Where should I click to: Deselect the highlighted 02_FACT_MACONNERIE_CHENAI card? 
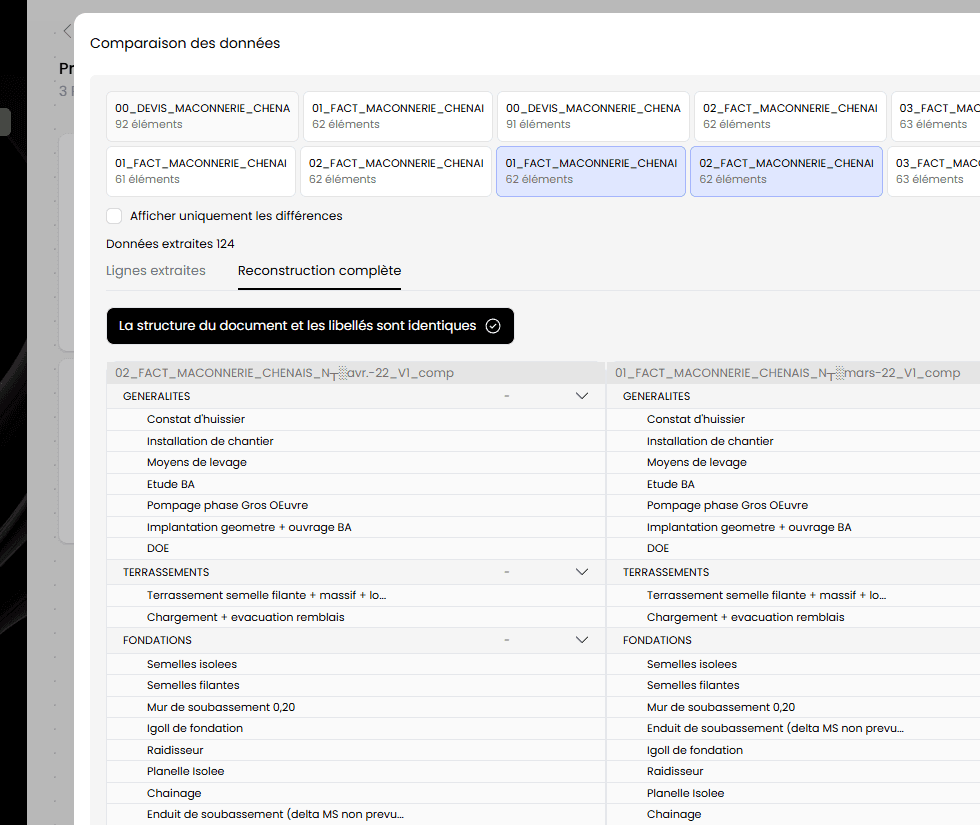click(x=786, y=171)
